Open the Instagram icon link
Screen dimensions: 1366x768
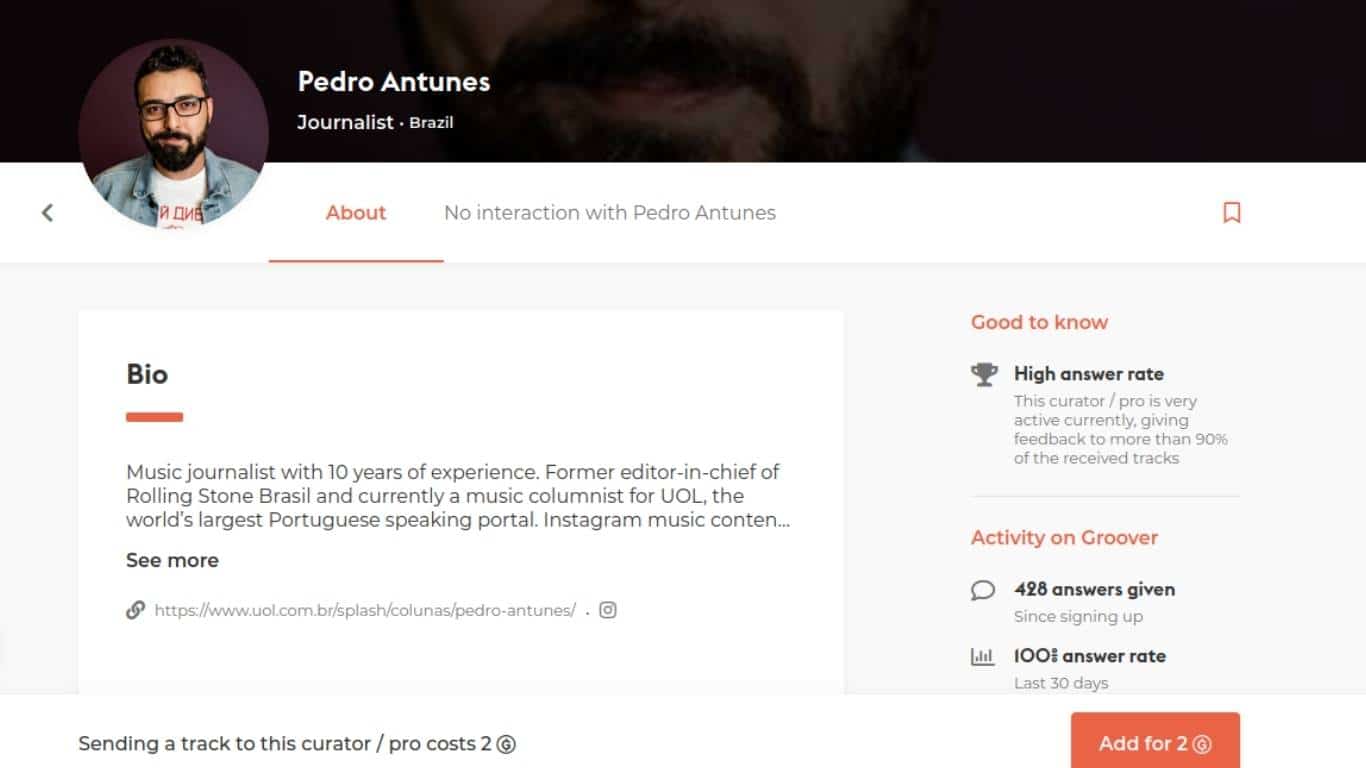(607, 609)
